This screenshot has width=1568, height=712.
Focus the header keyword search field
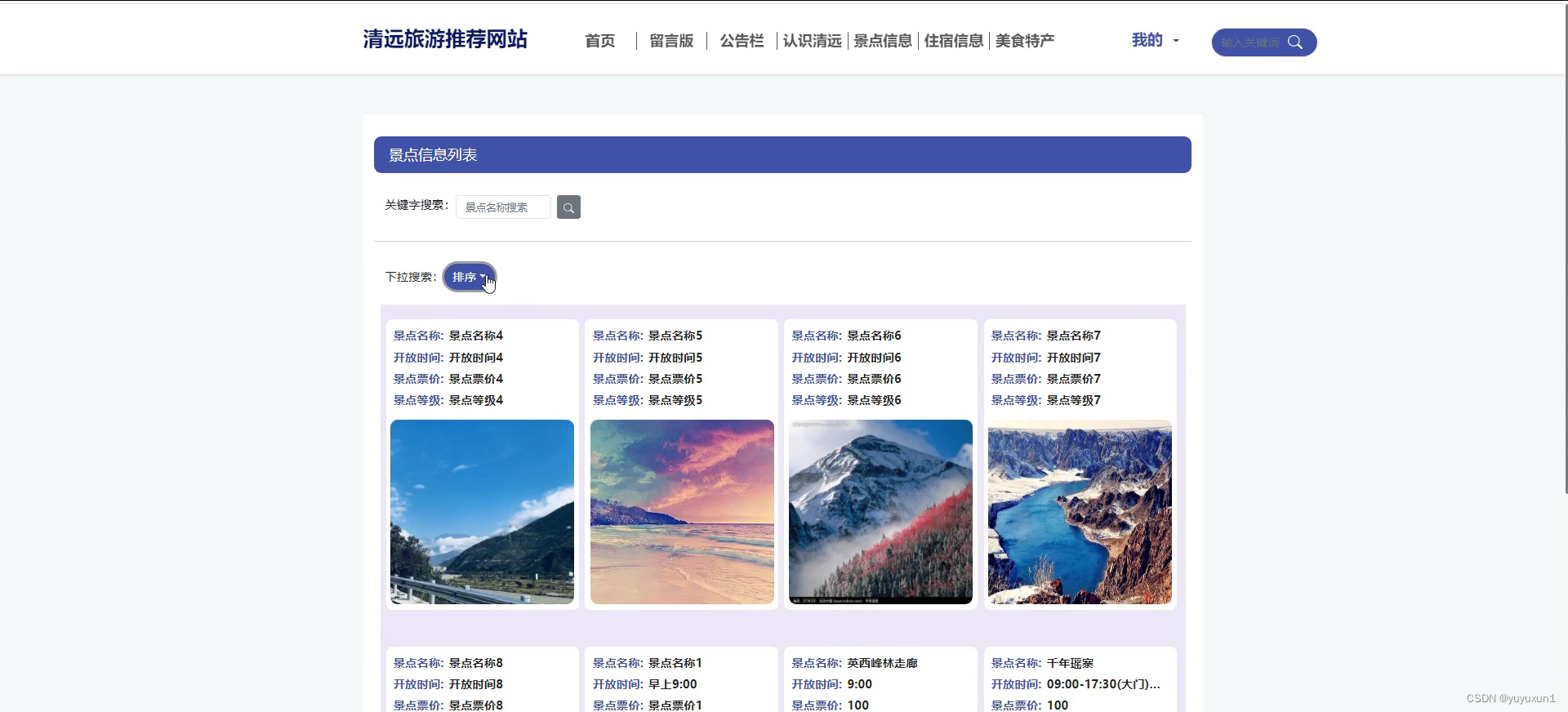1250,42
